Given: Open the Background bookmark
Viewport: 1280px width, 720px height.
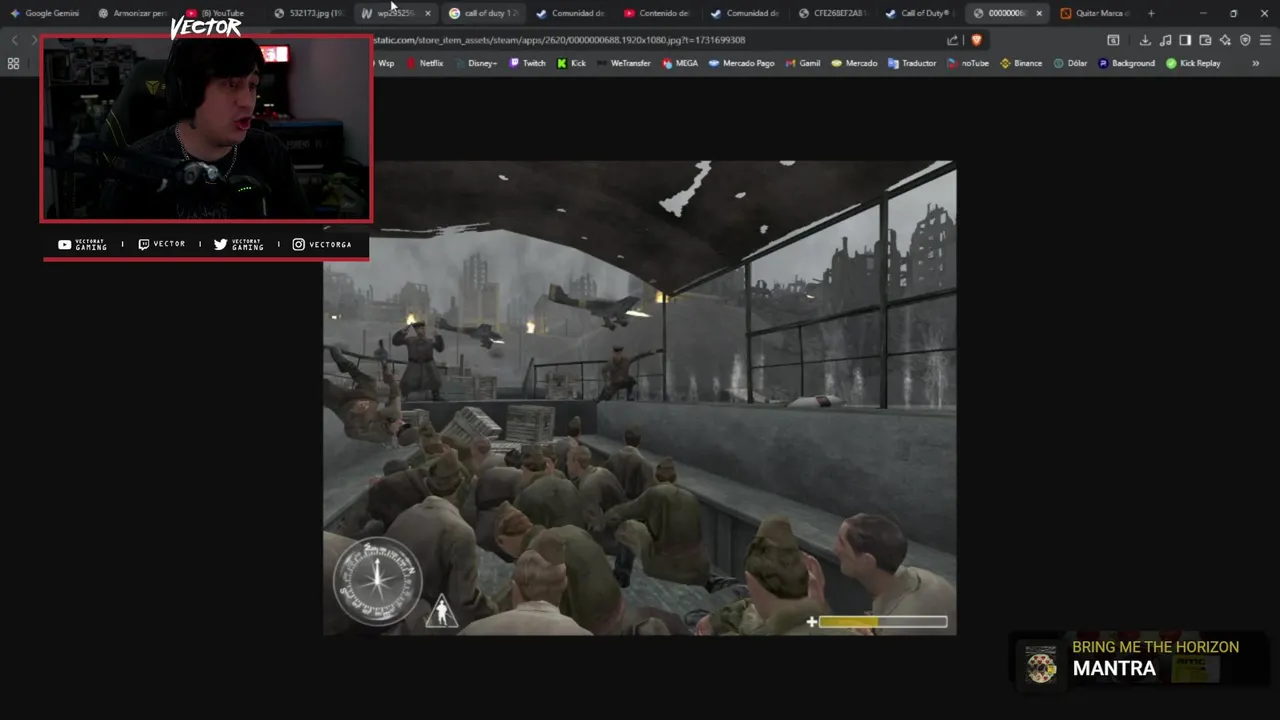Looking at the screenshot, I should pos(1126,63).
